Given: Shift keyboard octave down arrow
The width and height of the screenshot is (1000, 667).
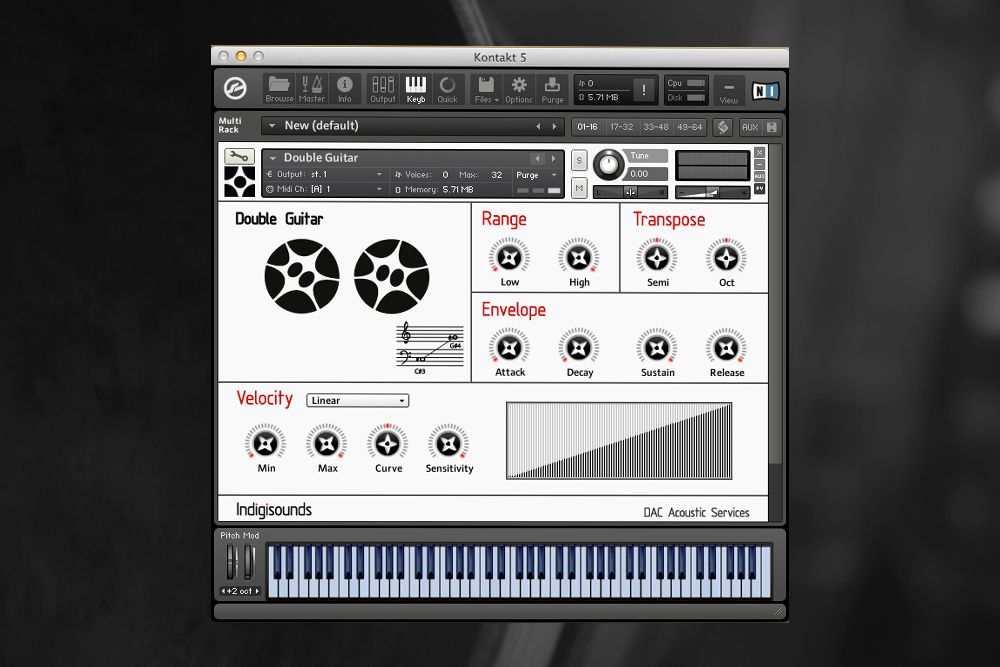Looking at the screenshot, I should coord(223,591).
